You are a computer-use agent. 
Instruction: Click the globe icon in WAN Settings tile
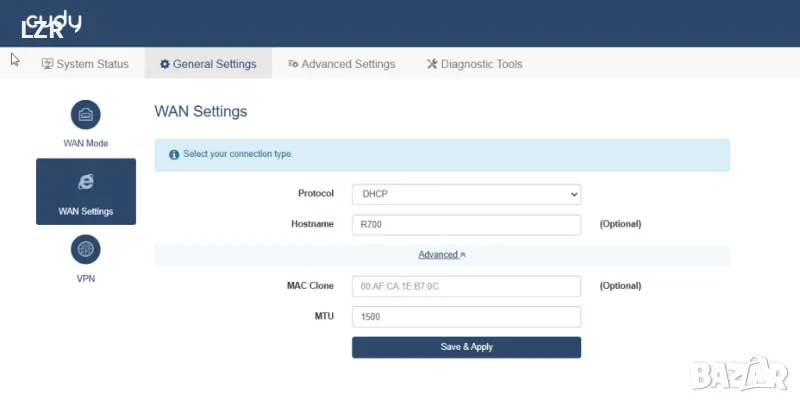coord(85,181)
